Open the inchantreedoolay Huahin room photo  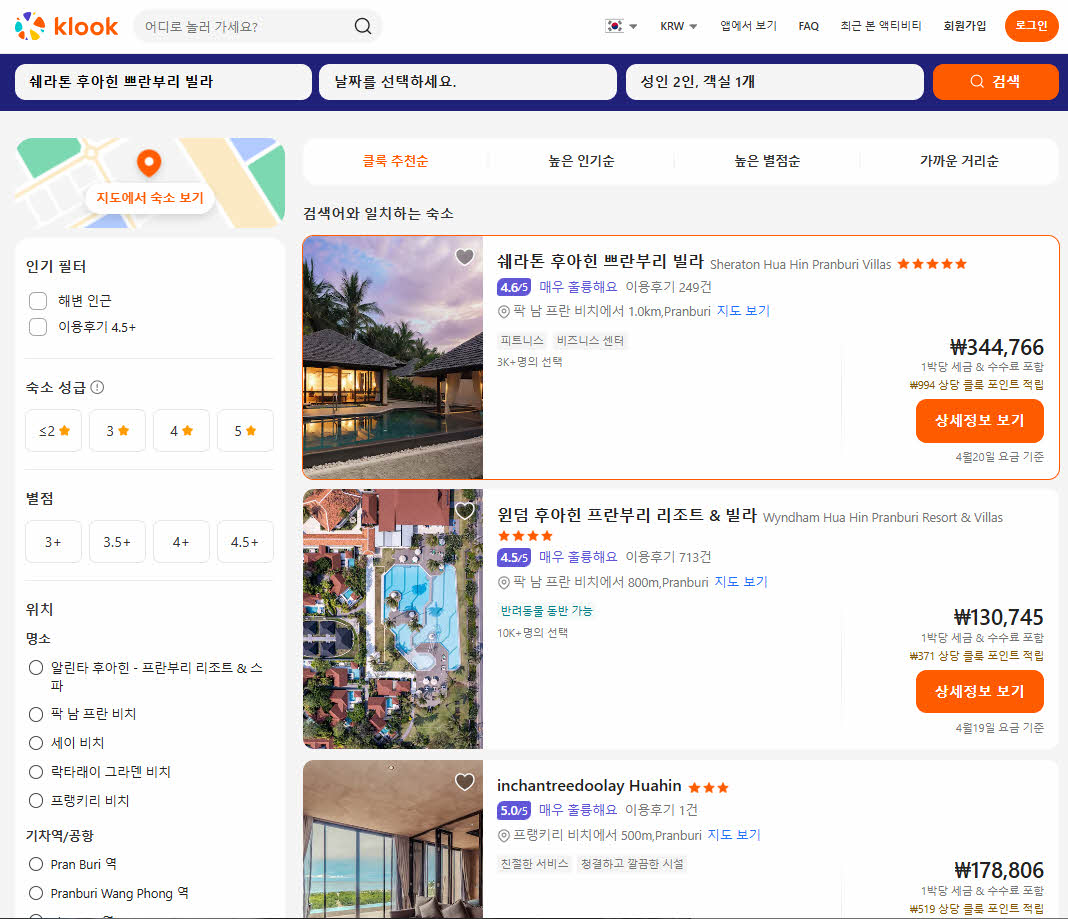(393, 839)
